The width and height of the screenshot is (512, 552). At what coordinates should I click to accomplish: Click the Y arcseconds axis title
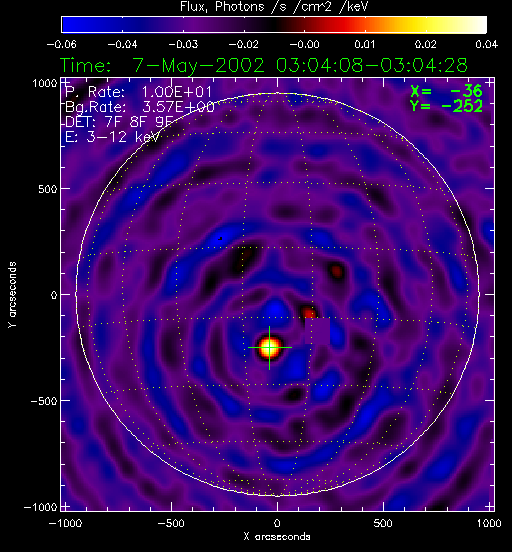pyautogui.click(x=12, y=295)
